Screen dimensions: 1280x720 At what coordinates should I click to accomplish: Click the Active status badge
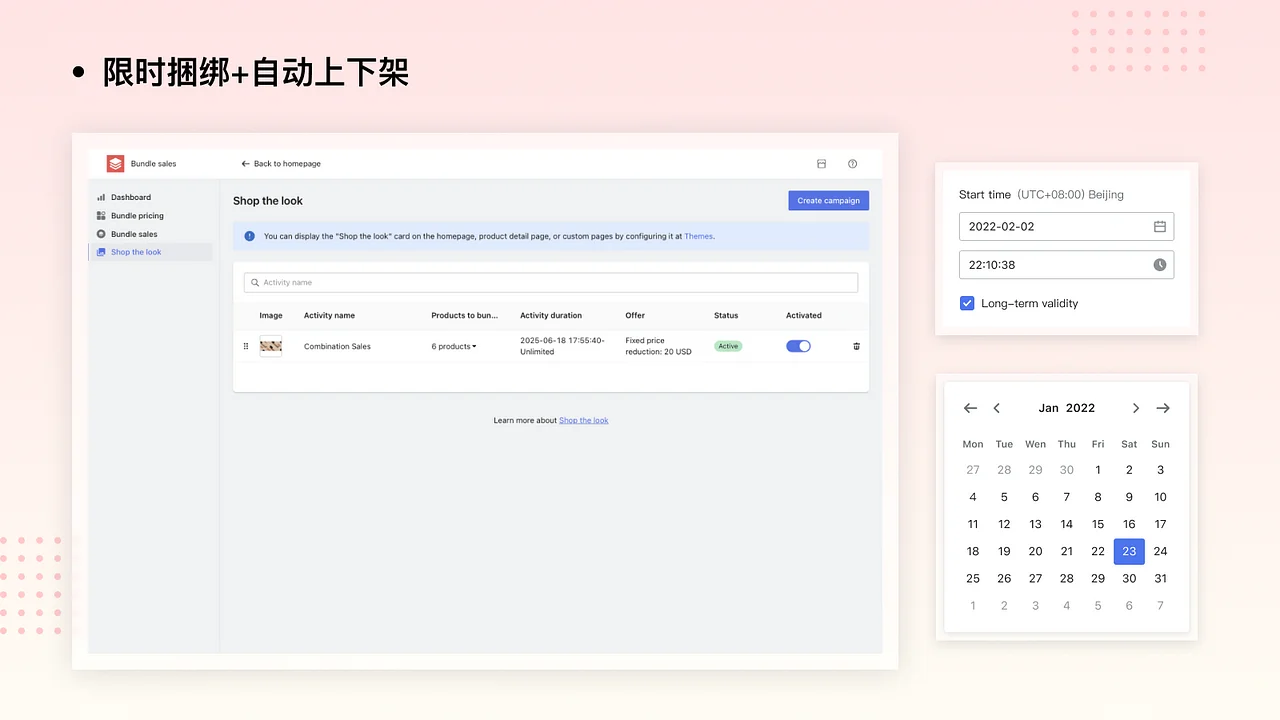point(728,346)
